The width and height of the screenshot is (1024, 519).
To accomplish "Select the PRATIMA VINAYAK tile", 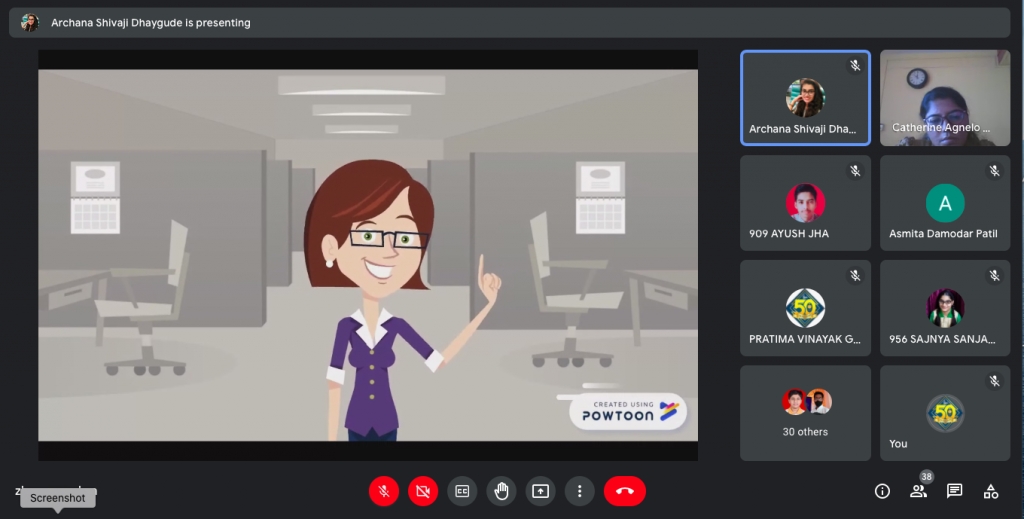I will click(x=805, y=308).
